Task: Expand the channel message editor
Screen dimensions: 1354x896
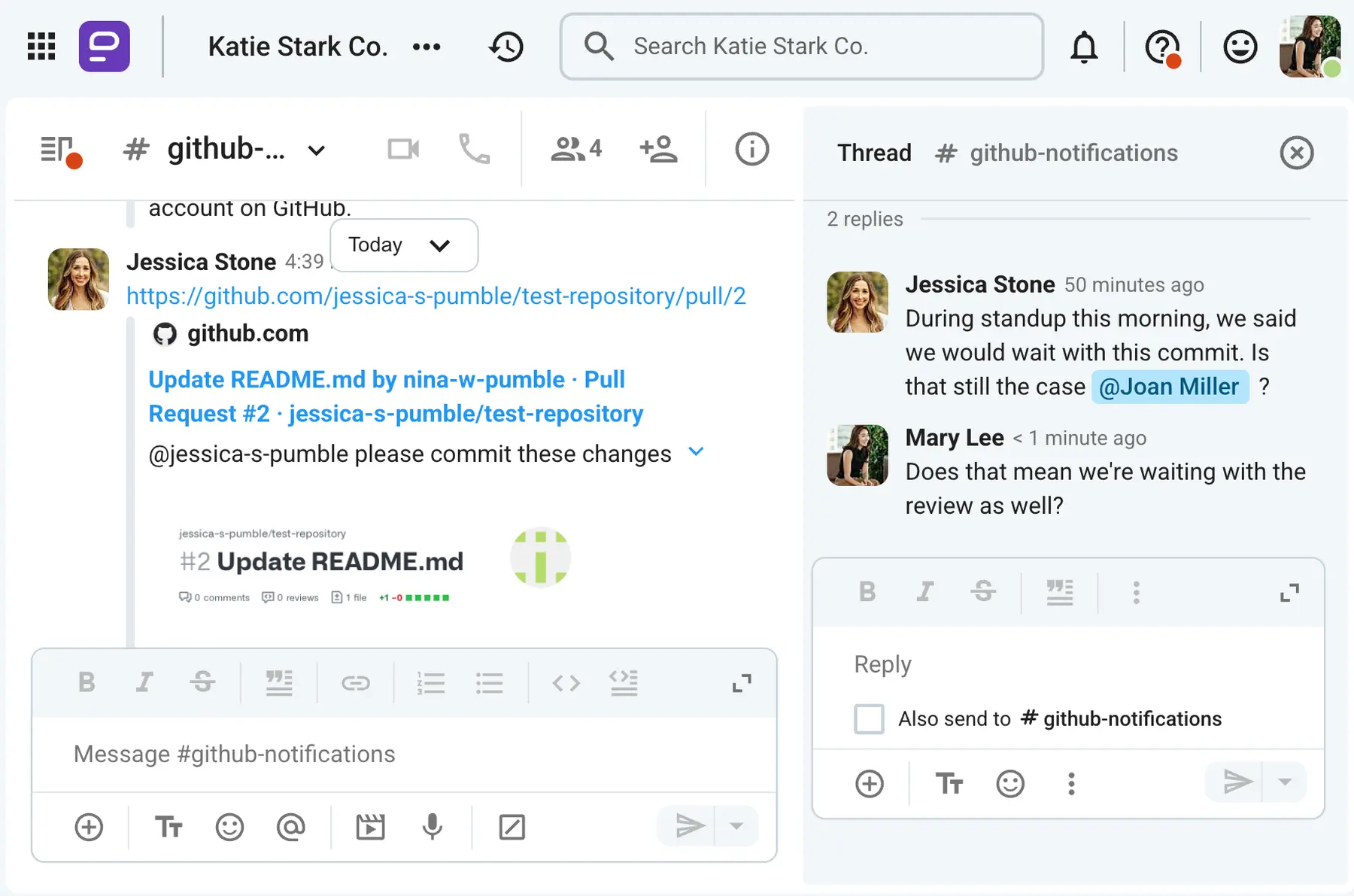Action: coord(742,683)
